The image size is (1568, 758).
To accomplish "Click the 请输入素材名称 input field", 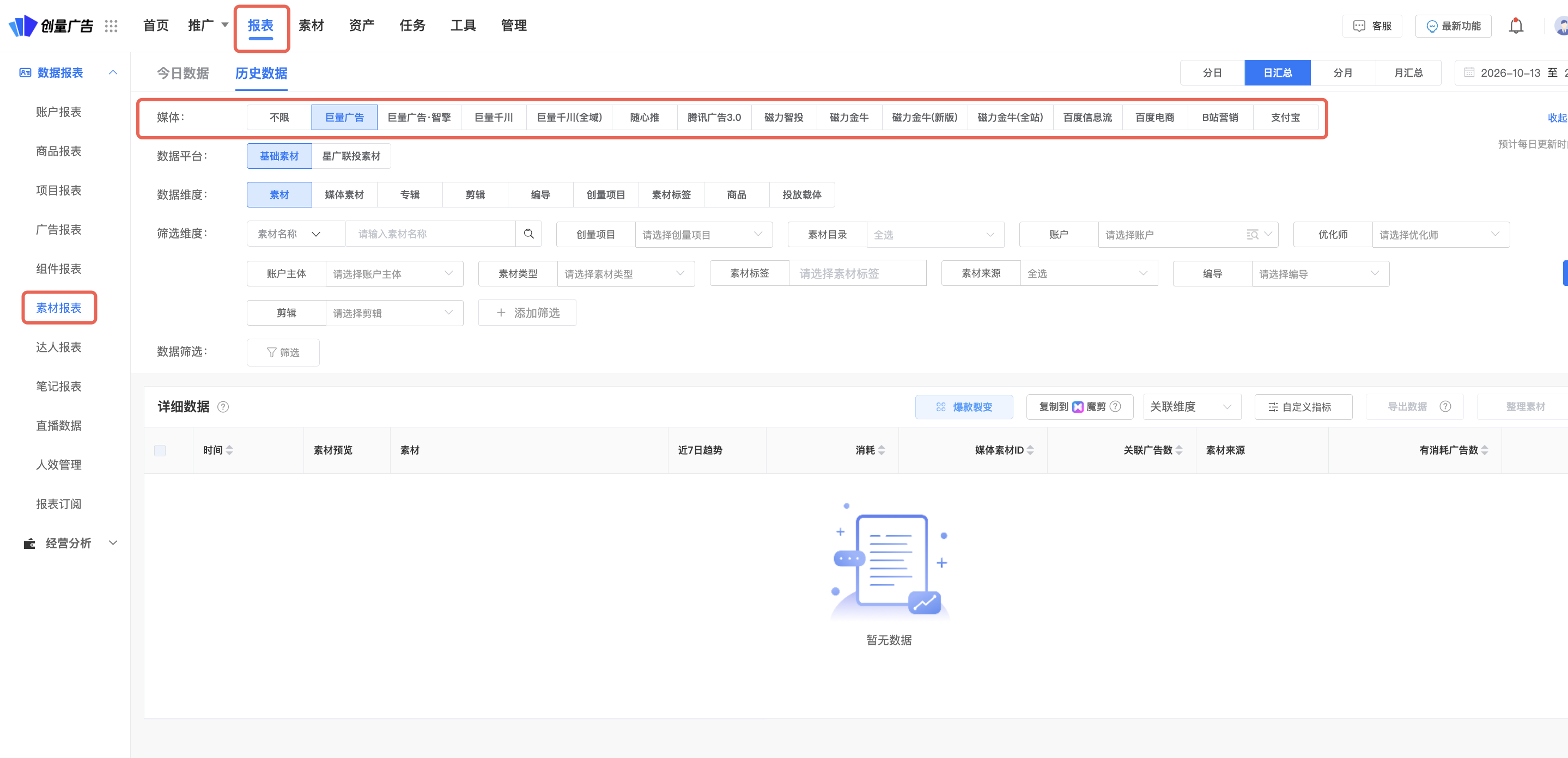I will point(430,234).
